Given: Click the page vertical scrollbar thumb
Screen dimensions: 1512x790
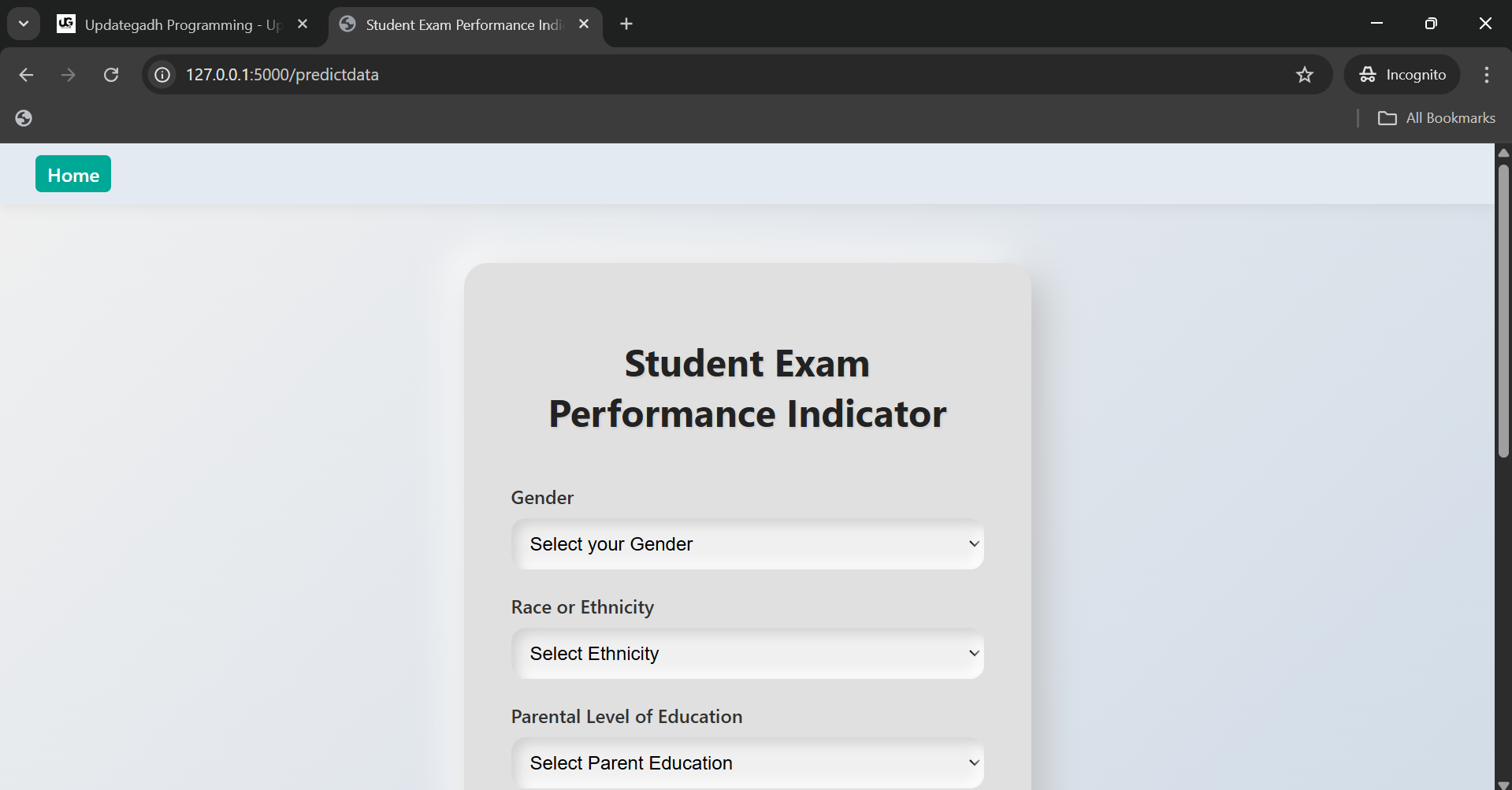Looking at the screenshot, I should 1503,310.
